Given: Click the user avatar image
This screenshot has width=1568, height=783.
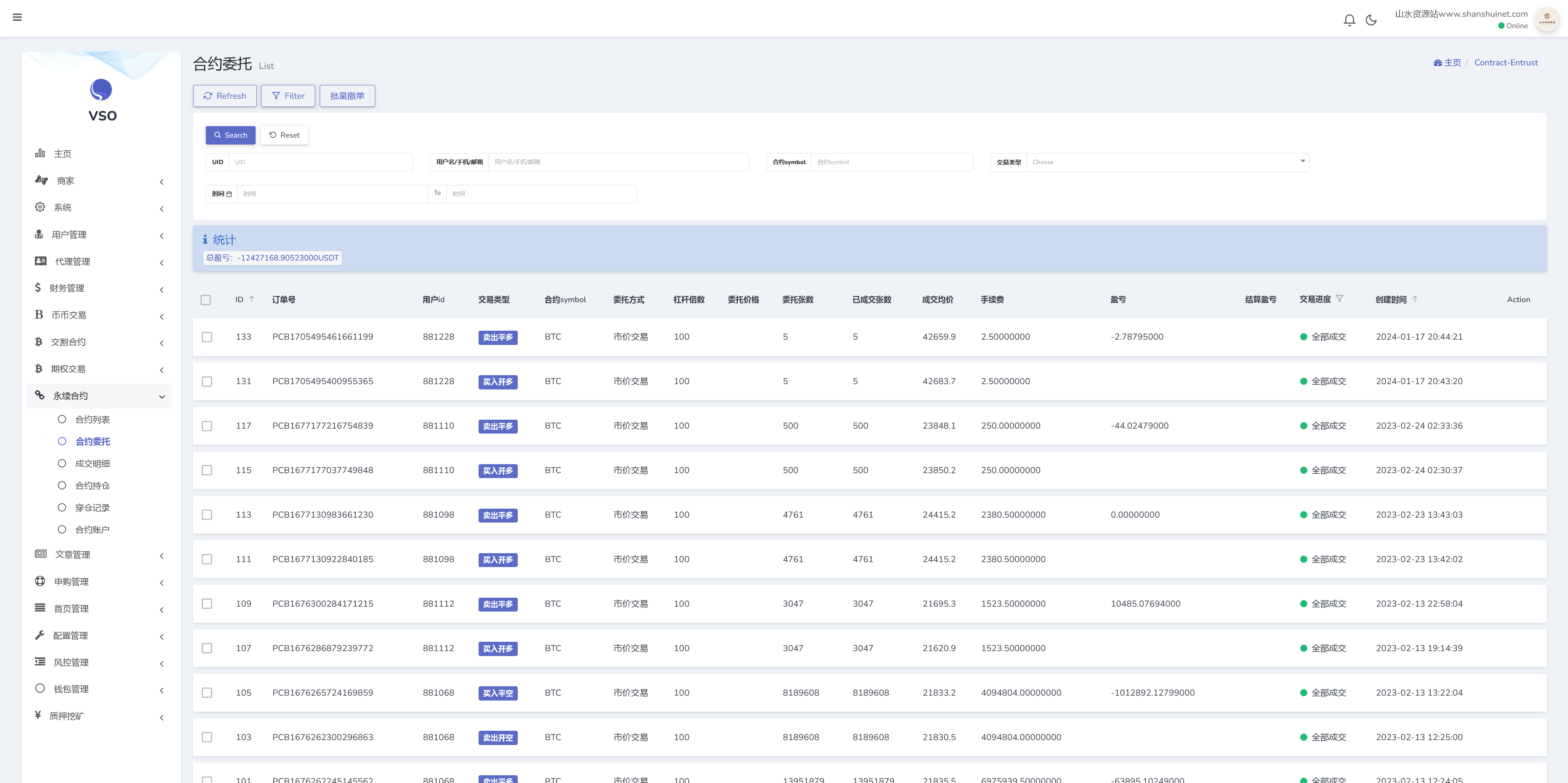Looking at the screenshot, I should [x=1546, y=20].
